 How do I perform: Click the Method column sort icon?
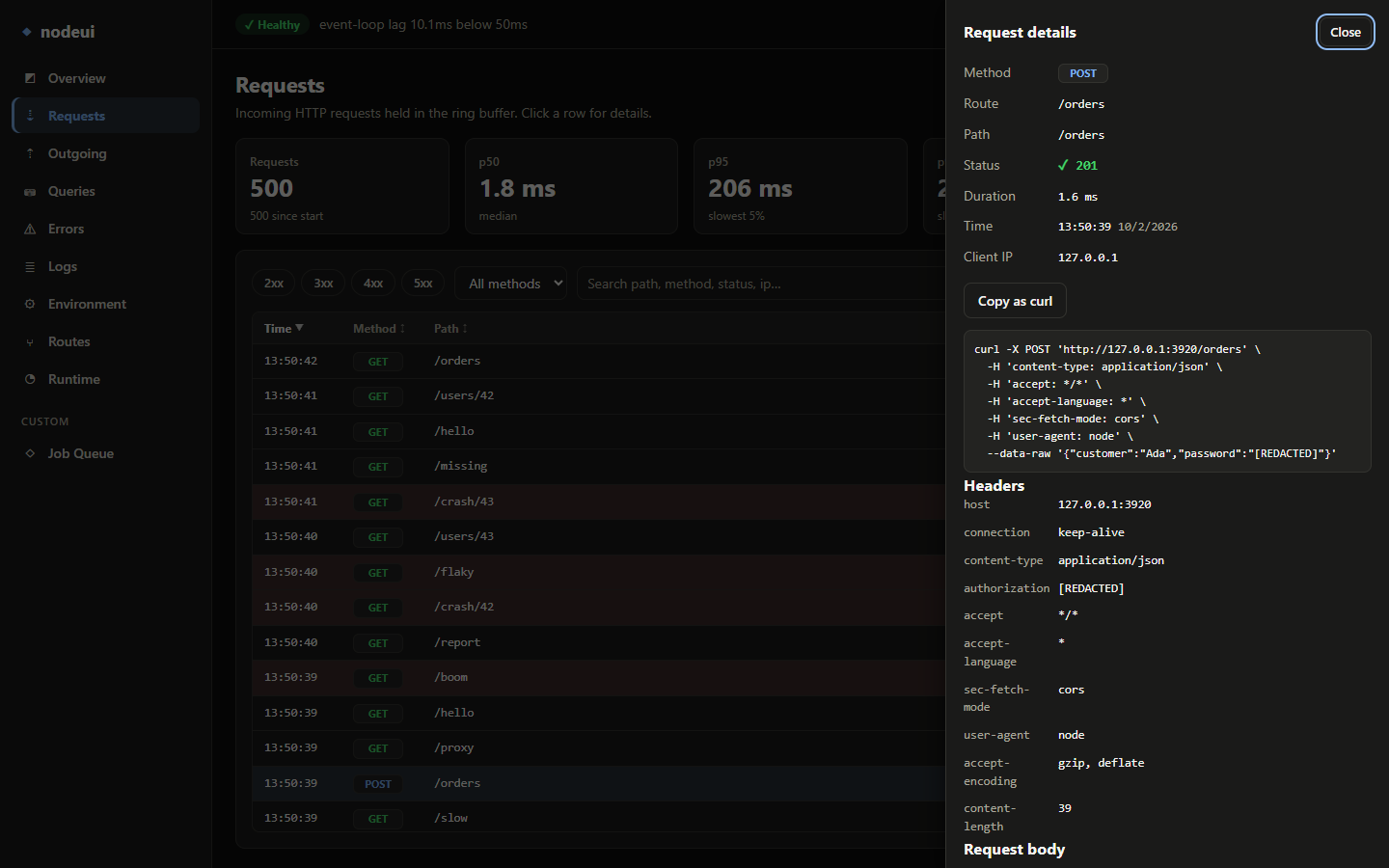(402, 329)
